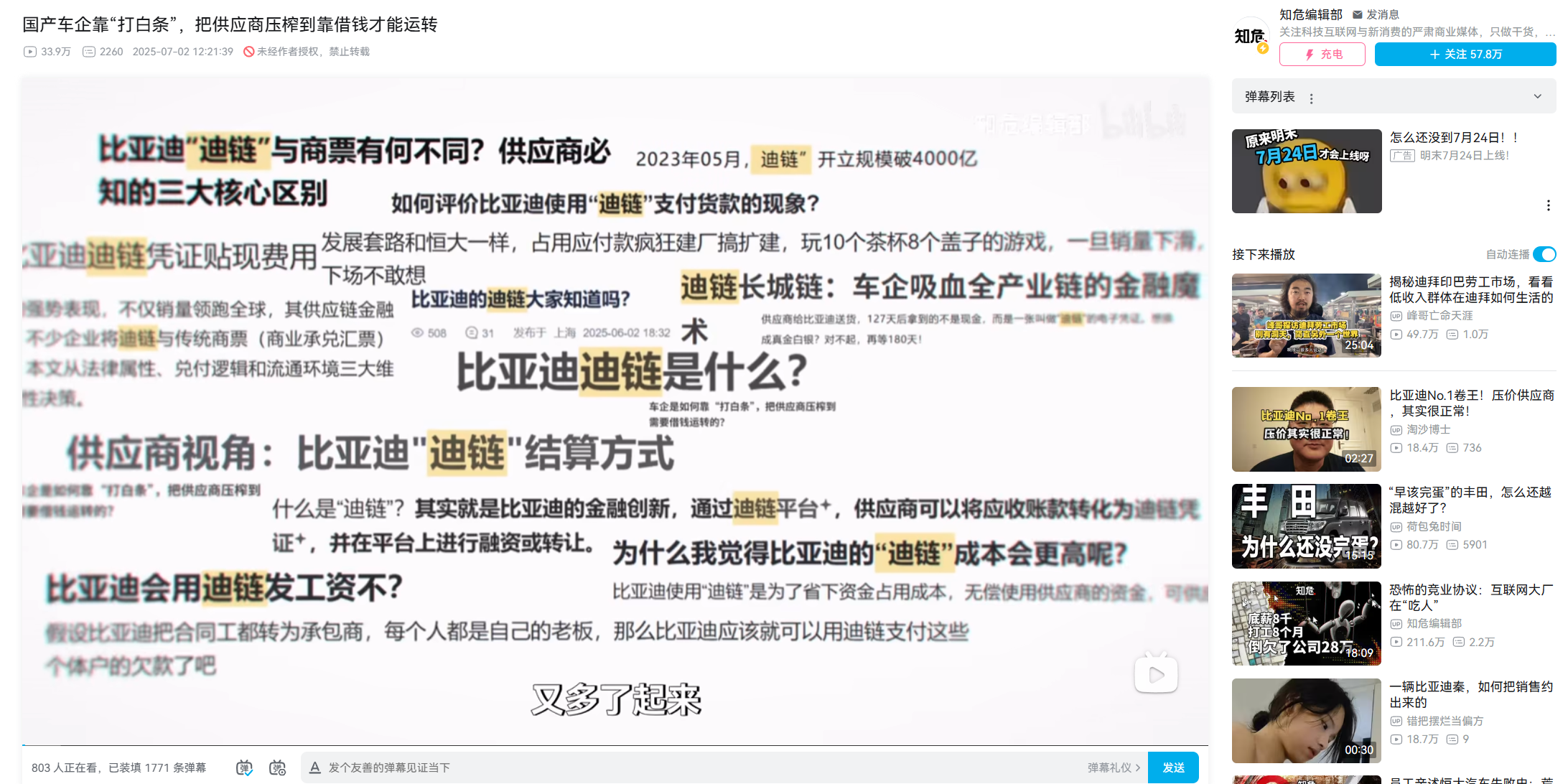Open danmaku font style options (A icon)
The width and height of the screenshot is (1568, 784).
pyautogui.click(x=314, y=767)
